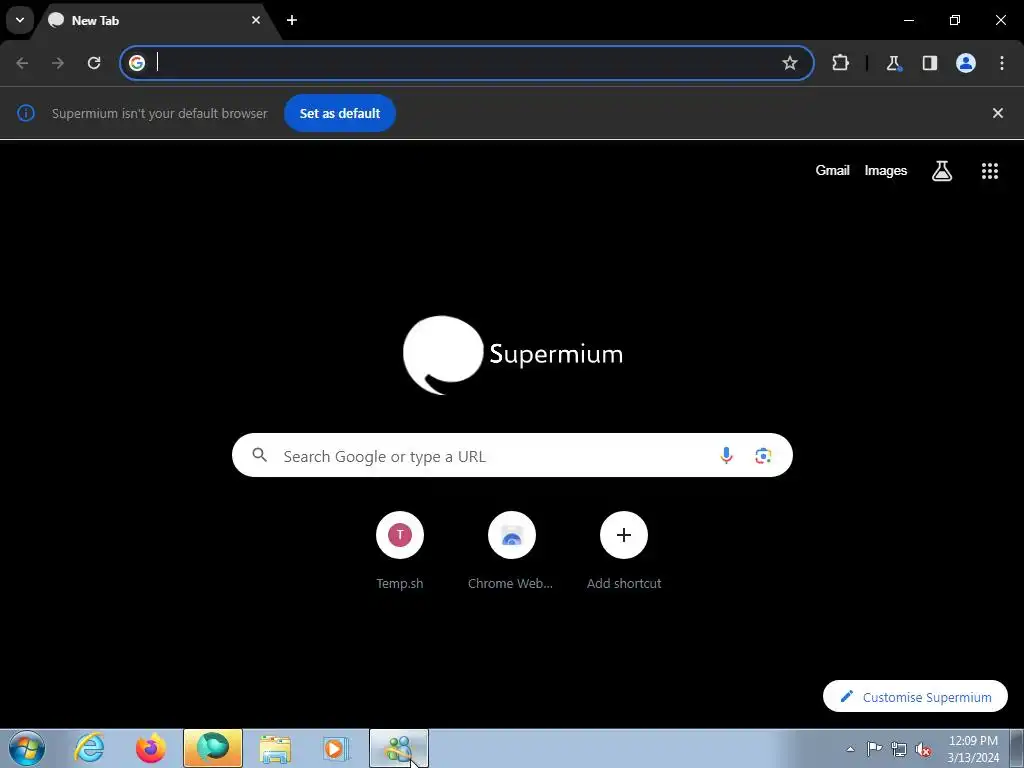Image resolution: width=1024 pixels, height=768 pixels.
Task: Open the tab search dropdown arrow
Action: pos(20,20)
